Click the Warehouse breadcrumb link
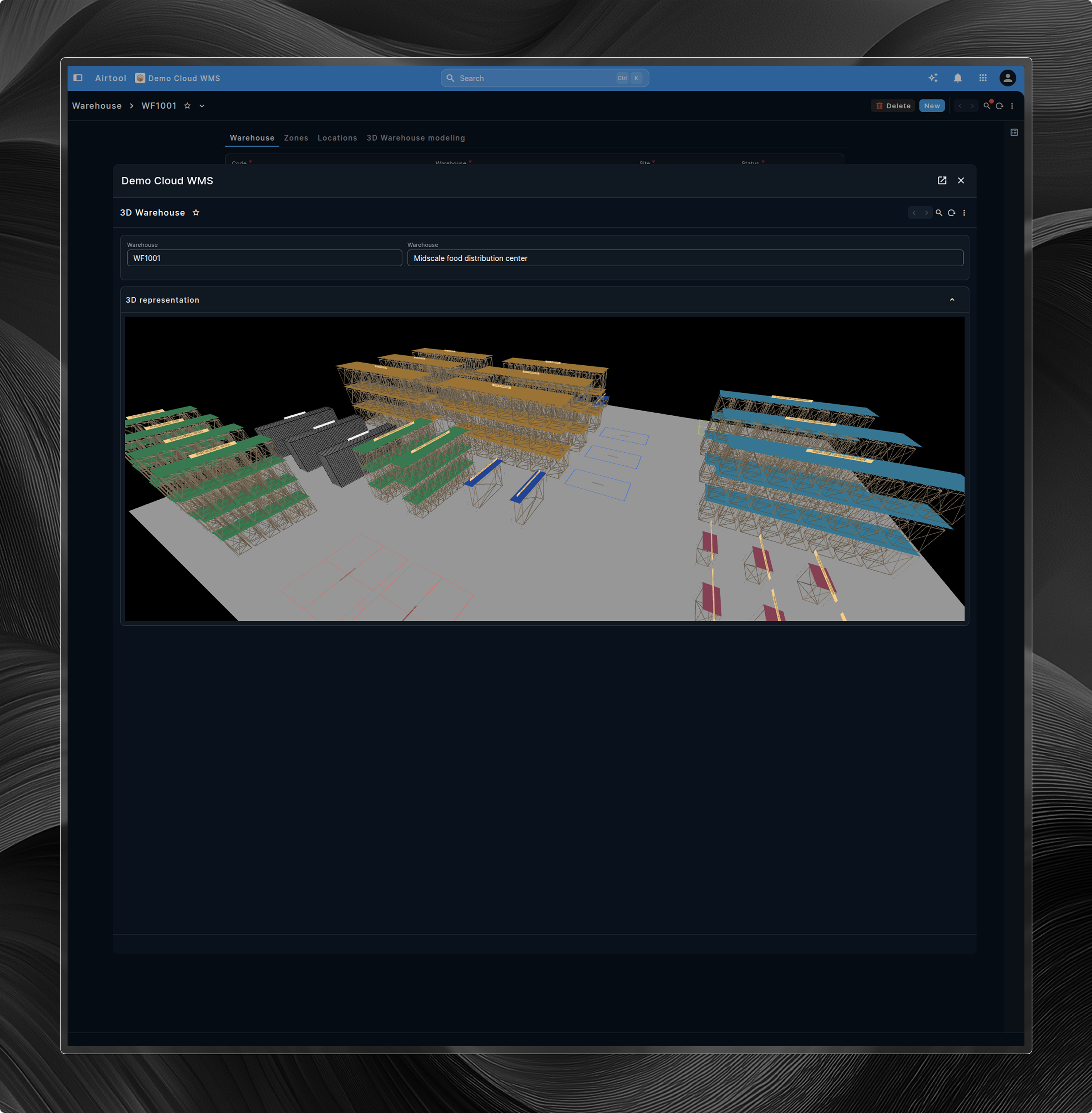 [97, 106]
